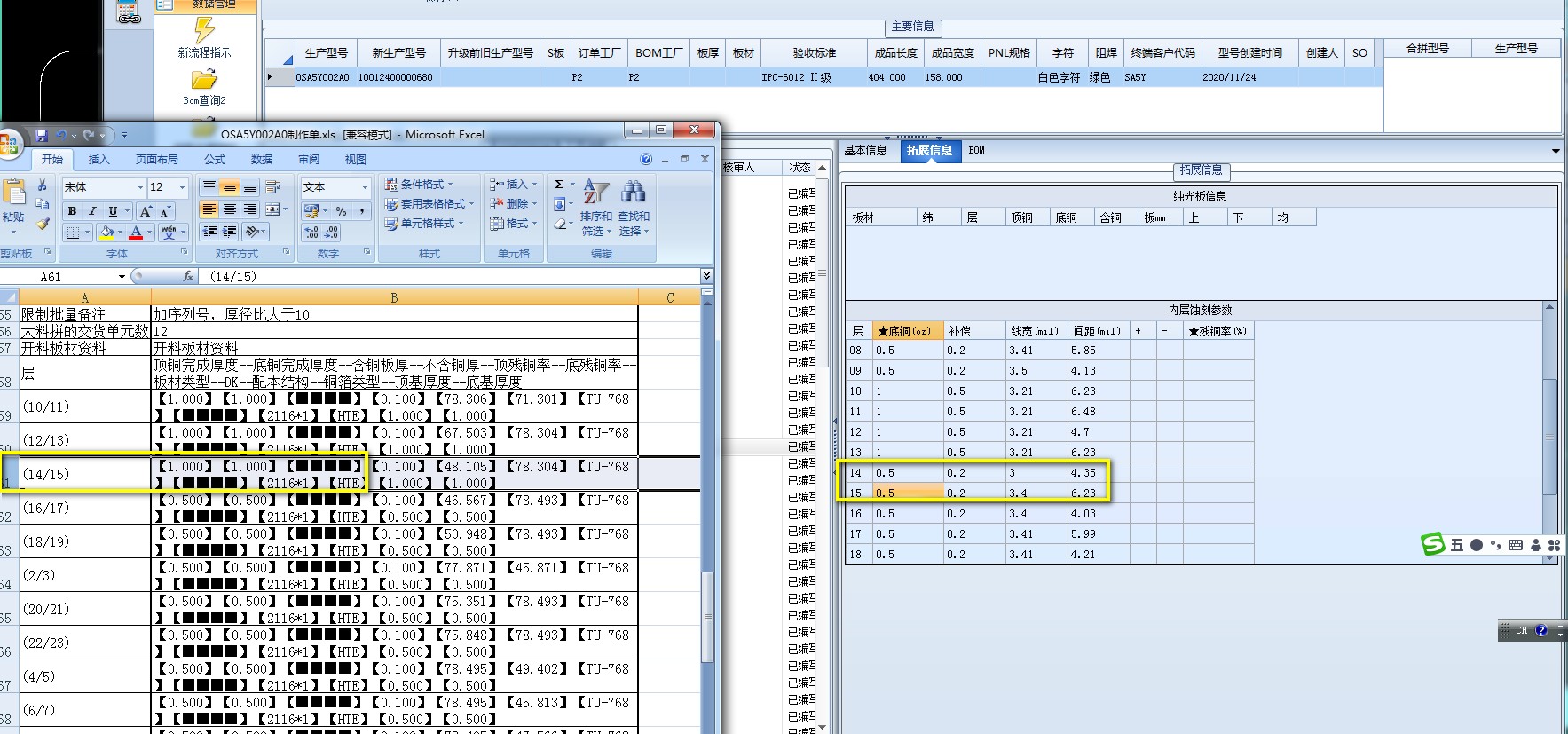1568x734 pixels.
Task: Switch to the BOM tab
Action: 976,150
